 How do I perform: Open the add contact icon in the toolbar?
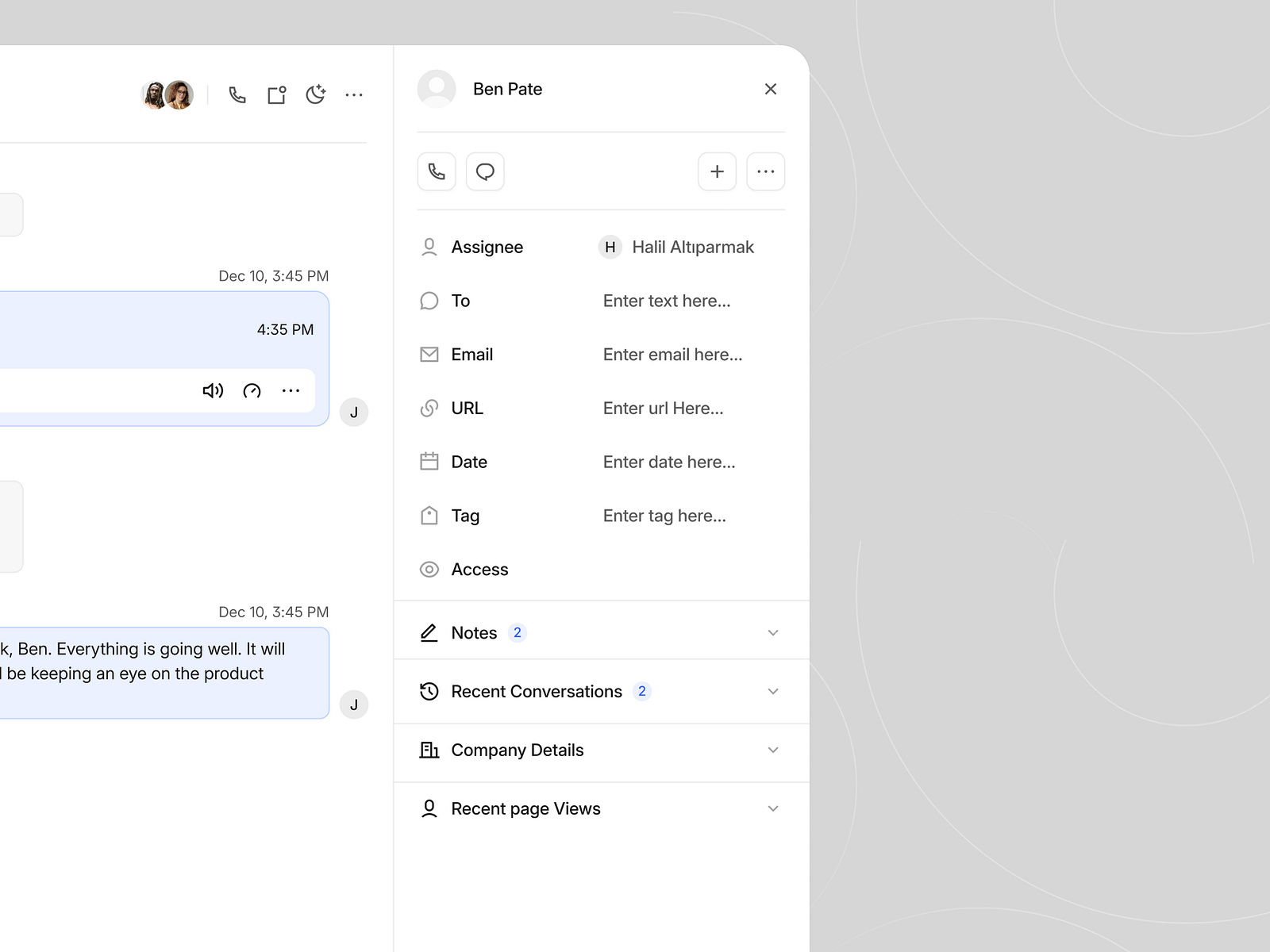coord(276,94)
